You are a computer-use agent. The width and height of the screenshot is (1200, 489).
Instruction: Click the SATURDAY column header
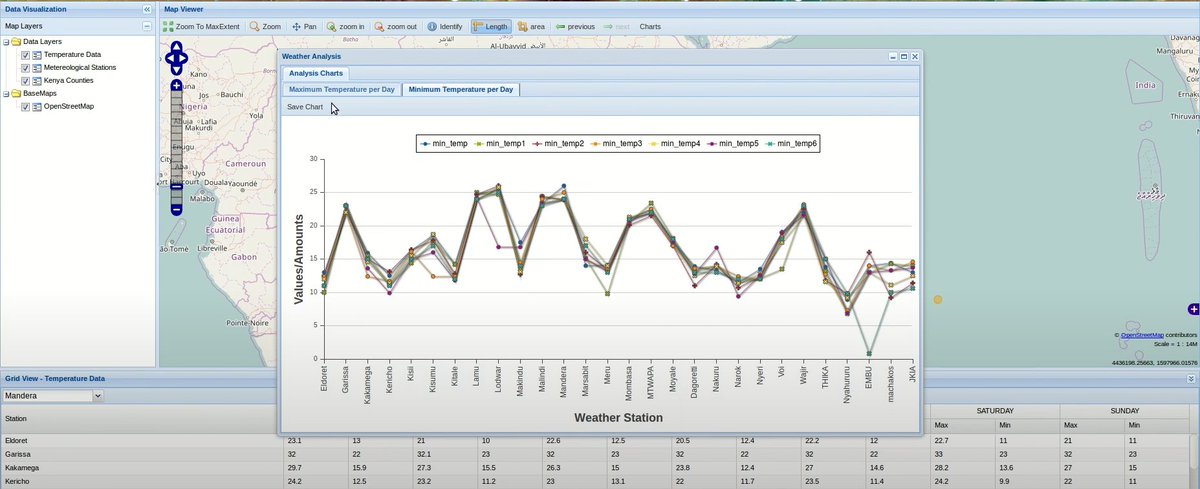coord(994,411)
